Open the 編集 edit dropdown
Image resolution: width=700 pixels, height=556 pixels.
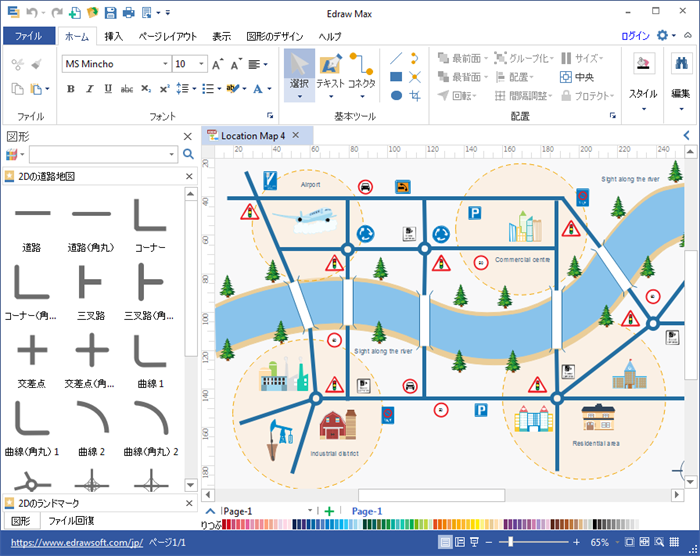coord(681,109)
